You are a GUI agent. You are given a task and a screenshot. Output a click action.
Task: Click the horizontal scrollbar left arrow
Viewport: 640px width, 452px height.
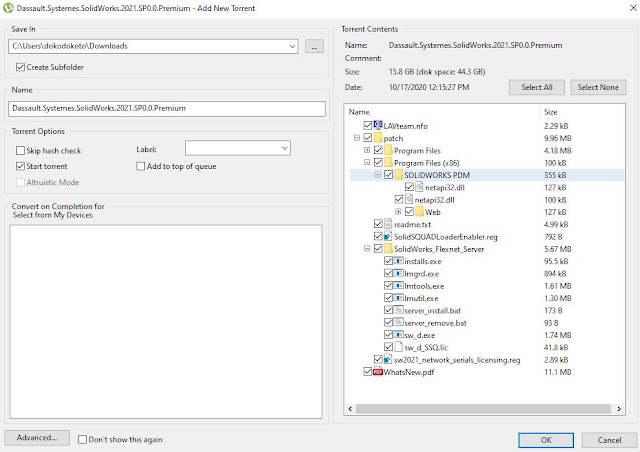pyautogui.click(x=350, y=409)
